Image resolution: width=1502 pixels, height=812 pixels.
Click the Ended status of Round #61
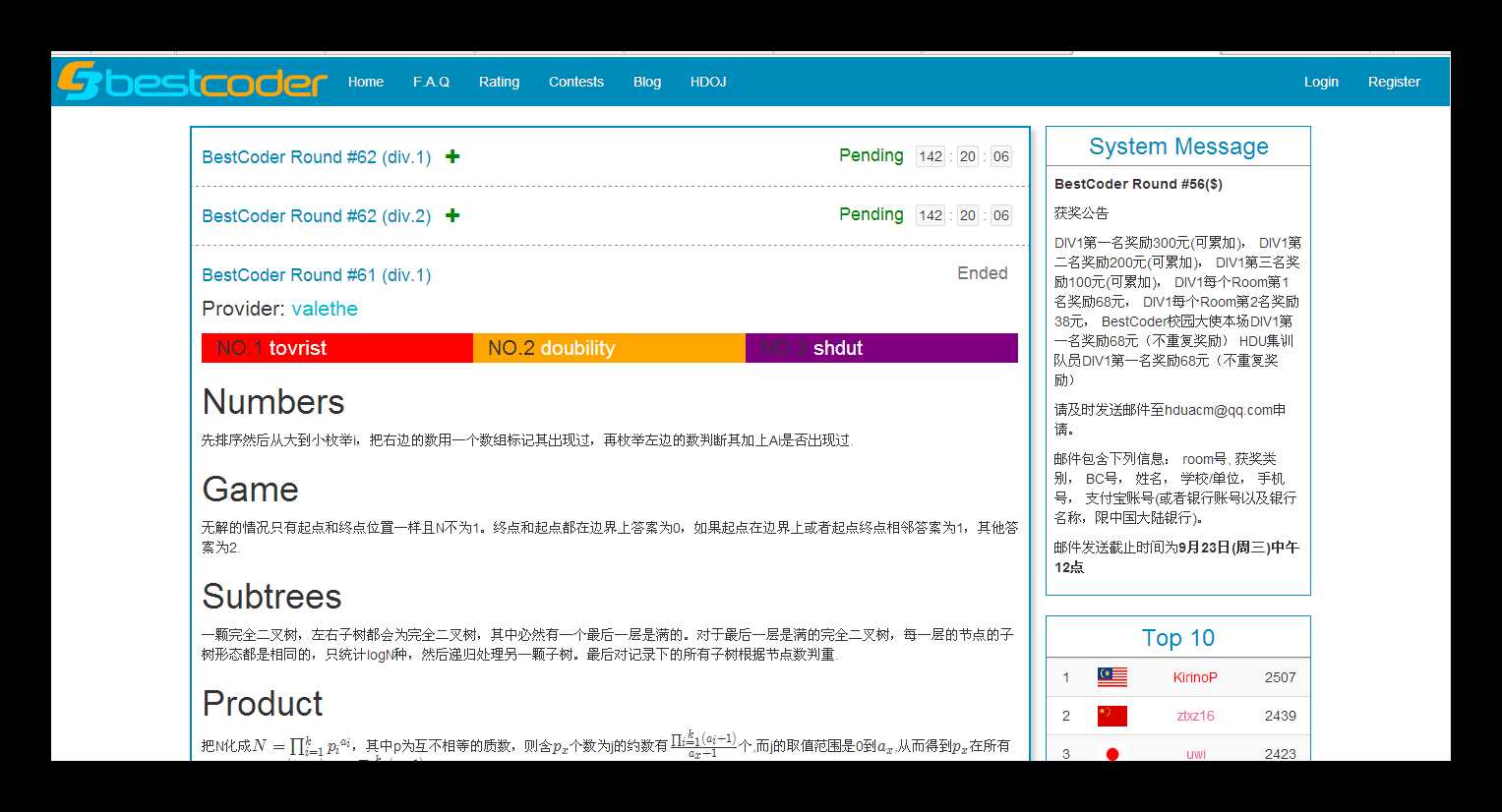tap(983, 273)
